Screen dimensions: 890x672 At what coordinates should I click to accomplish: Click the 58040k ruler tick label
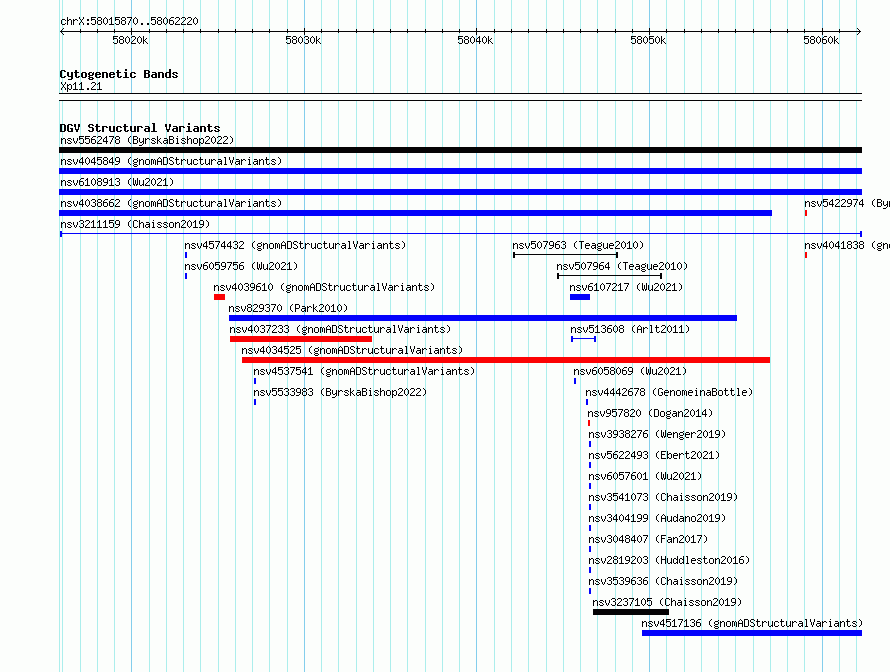[475, 40]
